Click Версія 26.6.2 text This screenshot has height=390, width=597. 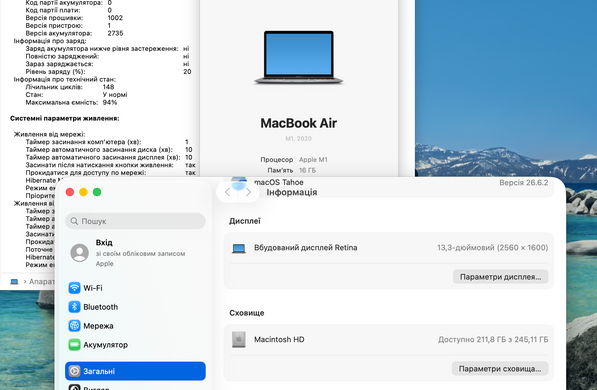pos(524,183)
